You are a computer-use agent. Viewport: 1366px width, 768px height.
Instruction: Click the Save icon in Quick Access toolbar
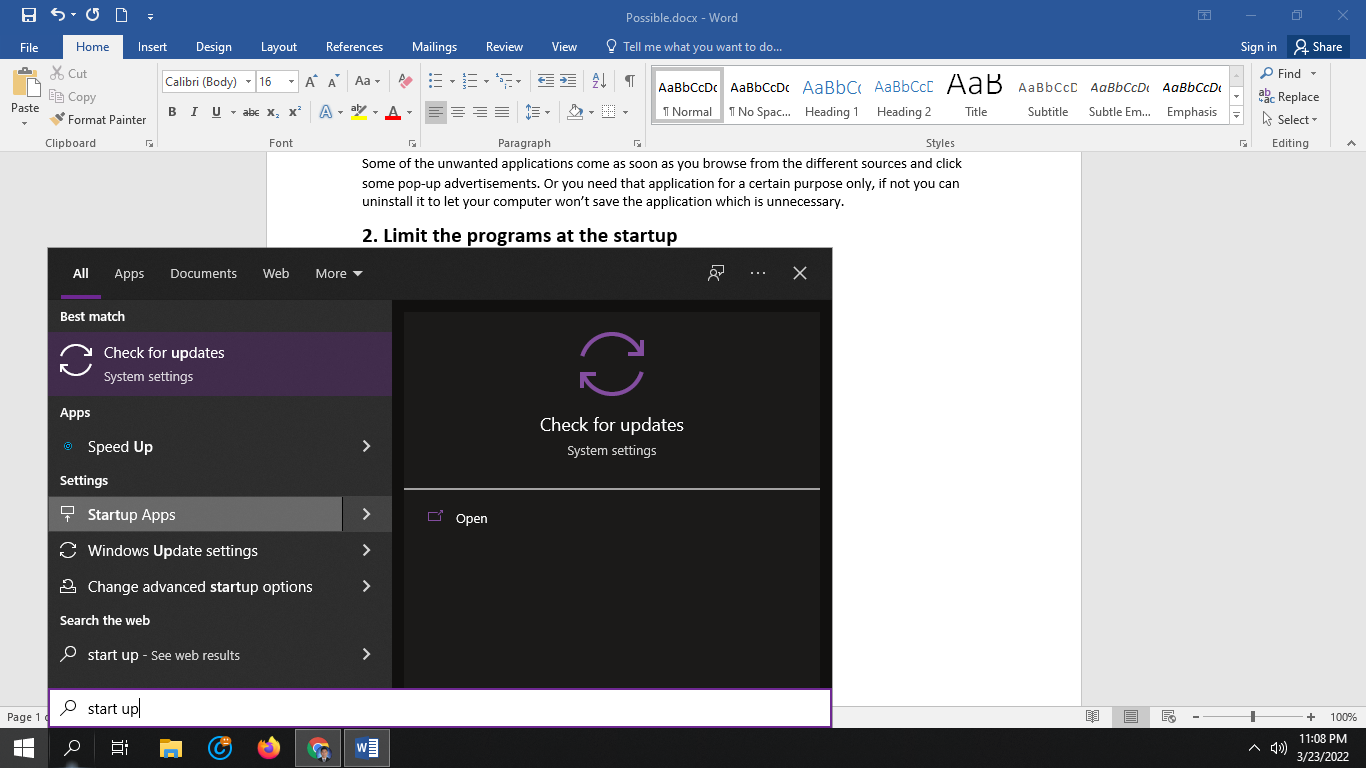[29, 15]
